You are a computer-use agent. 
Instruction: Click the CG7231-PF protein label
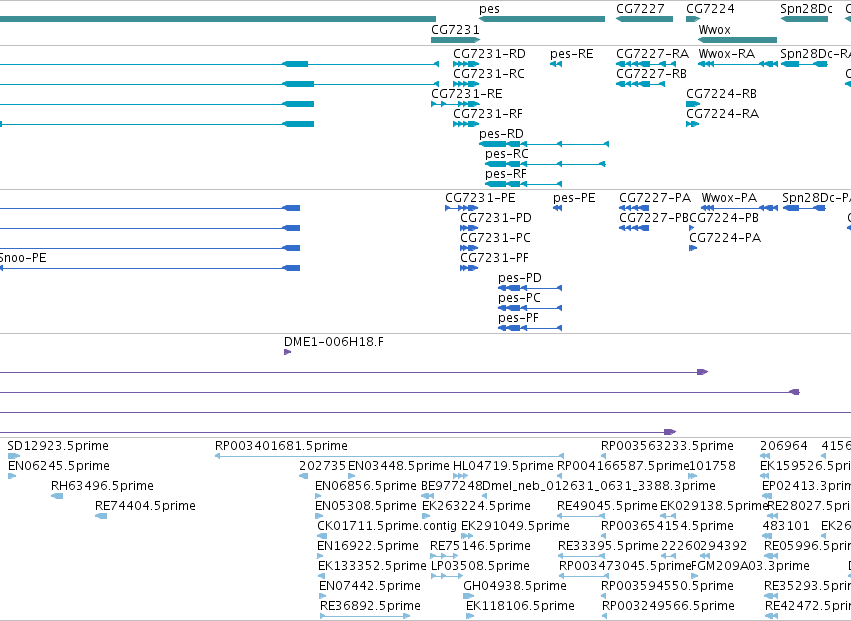(494, 258)
